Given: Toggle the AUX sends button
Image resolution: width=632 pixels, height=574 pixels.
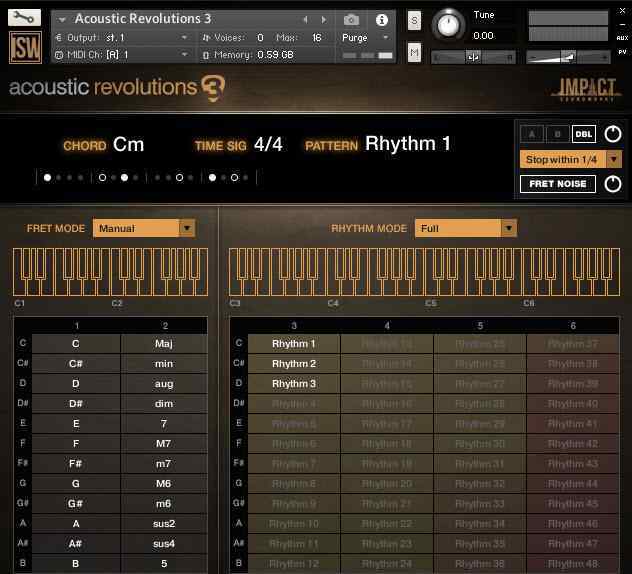Looking at the screenshot, I should (x=622, y=38).
